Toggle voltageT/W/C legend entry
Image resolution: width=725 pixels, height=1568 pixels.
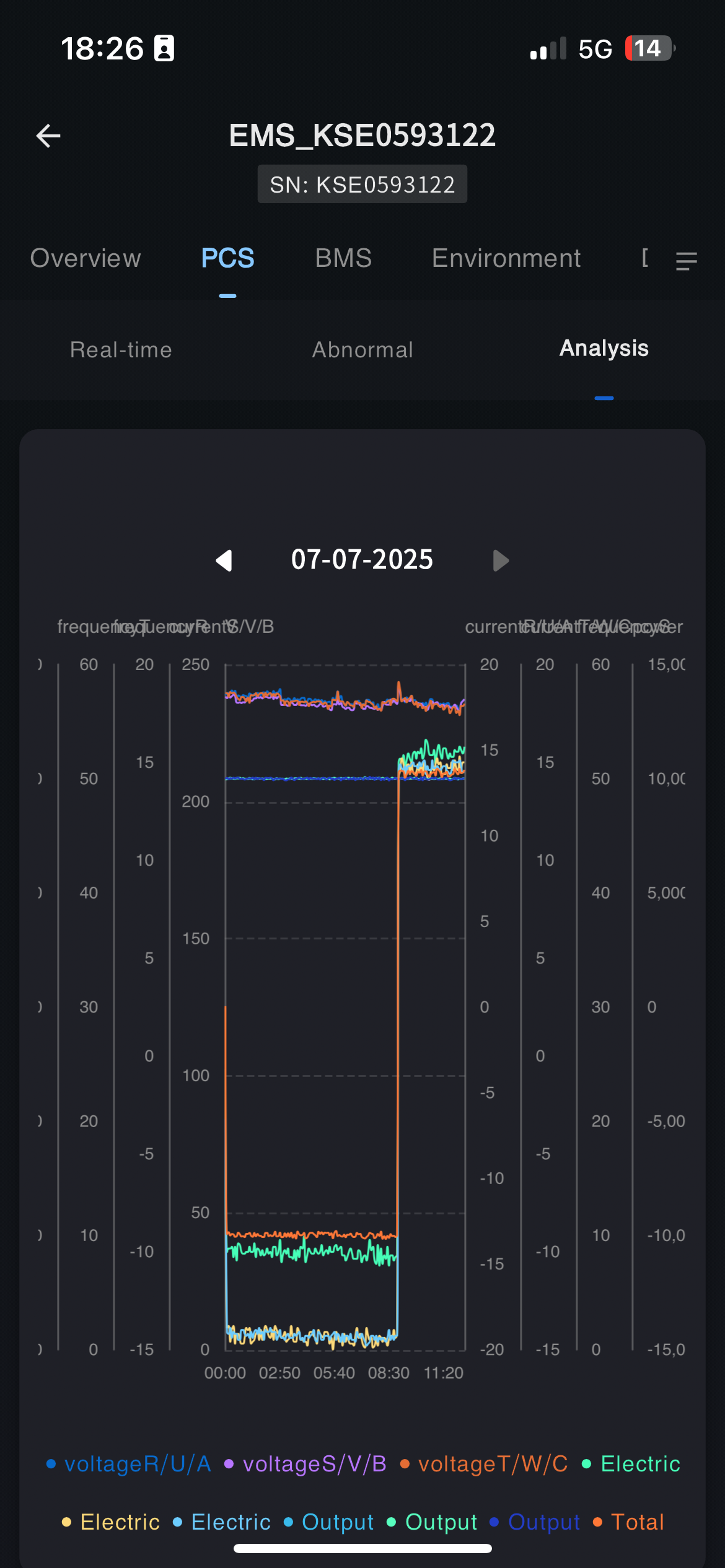[485, 1464]
